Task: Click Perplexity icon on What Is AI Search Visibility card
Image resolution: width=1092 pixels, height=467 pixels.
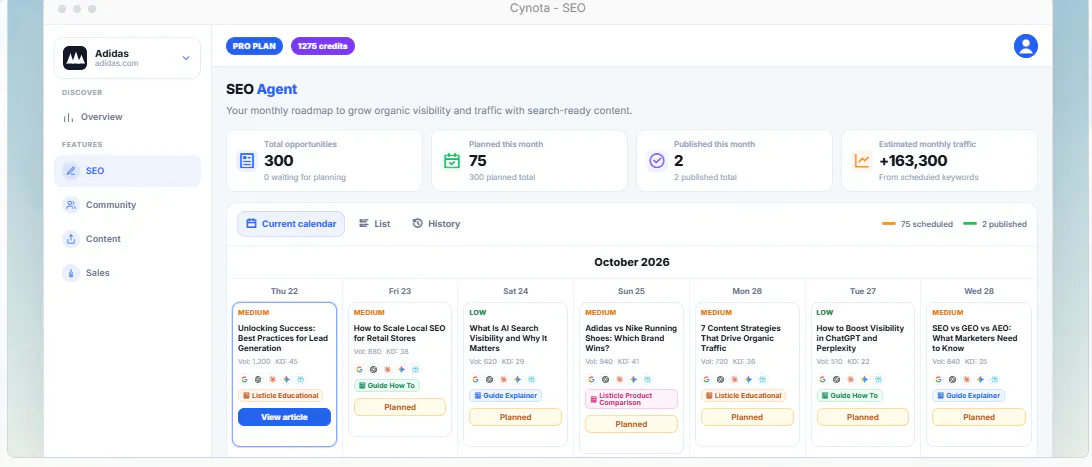Action: [531, 379]
